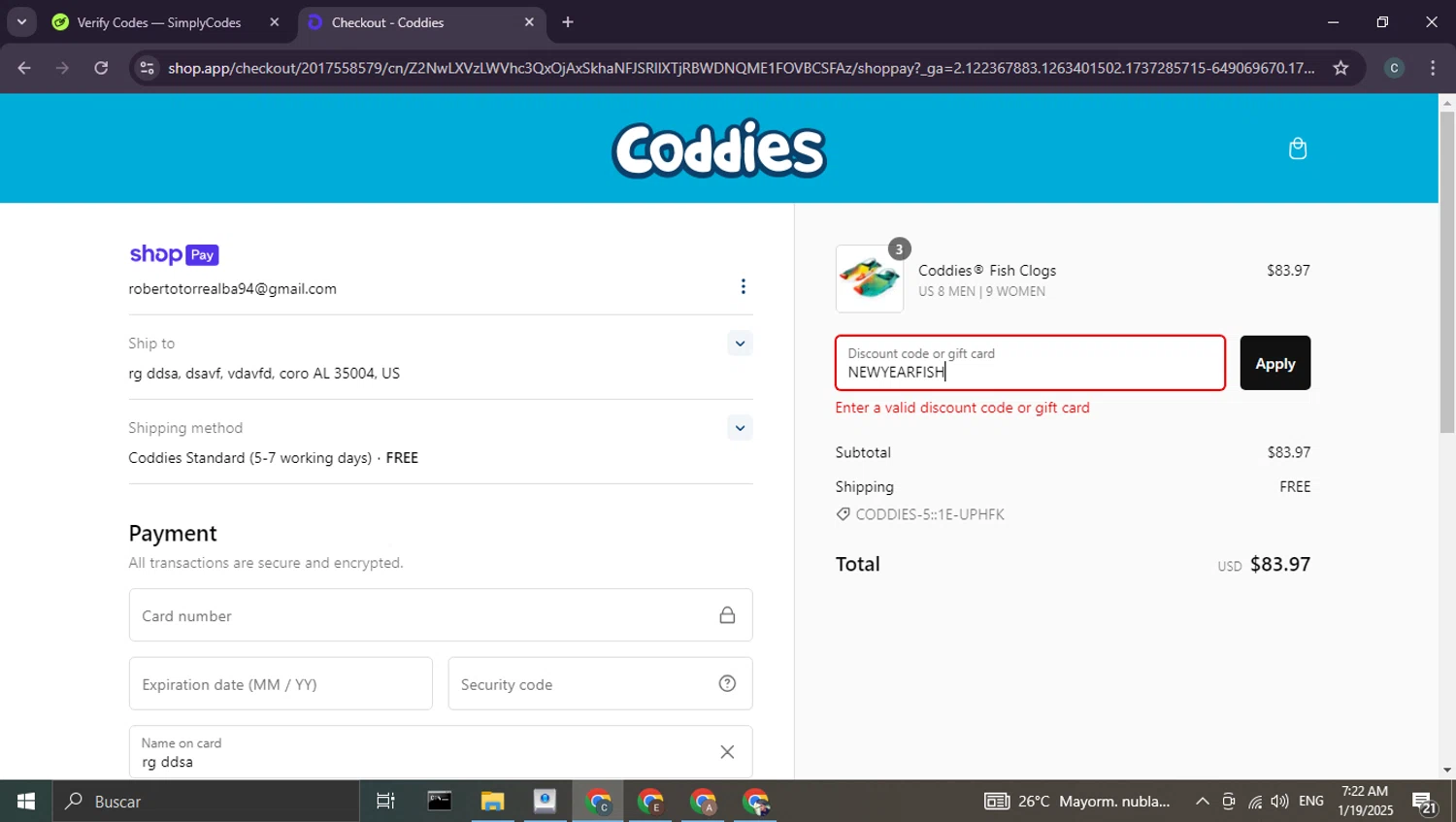Open the shopping bag cart icon

tap(1298, 148)
